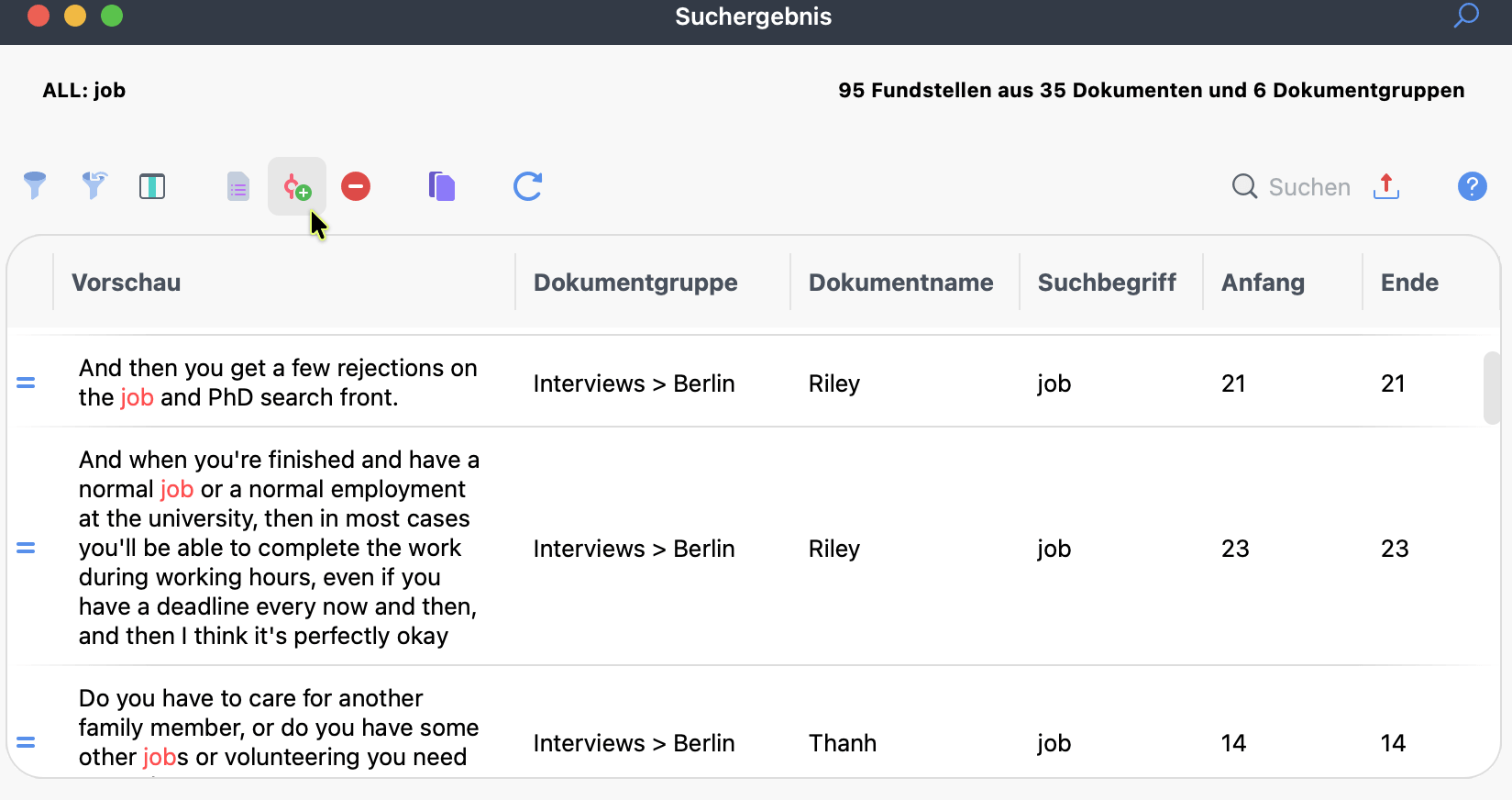This screenshot has height=800, width=1512.
Task: Select preview text 'And when you're finished and have a'
Action: (x=279, y=460)
